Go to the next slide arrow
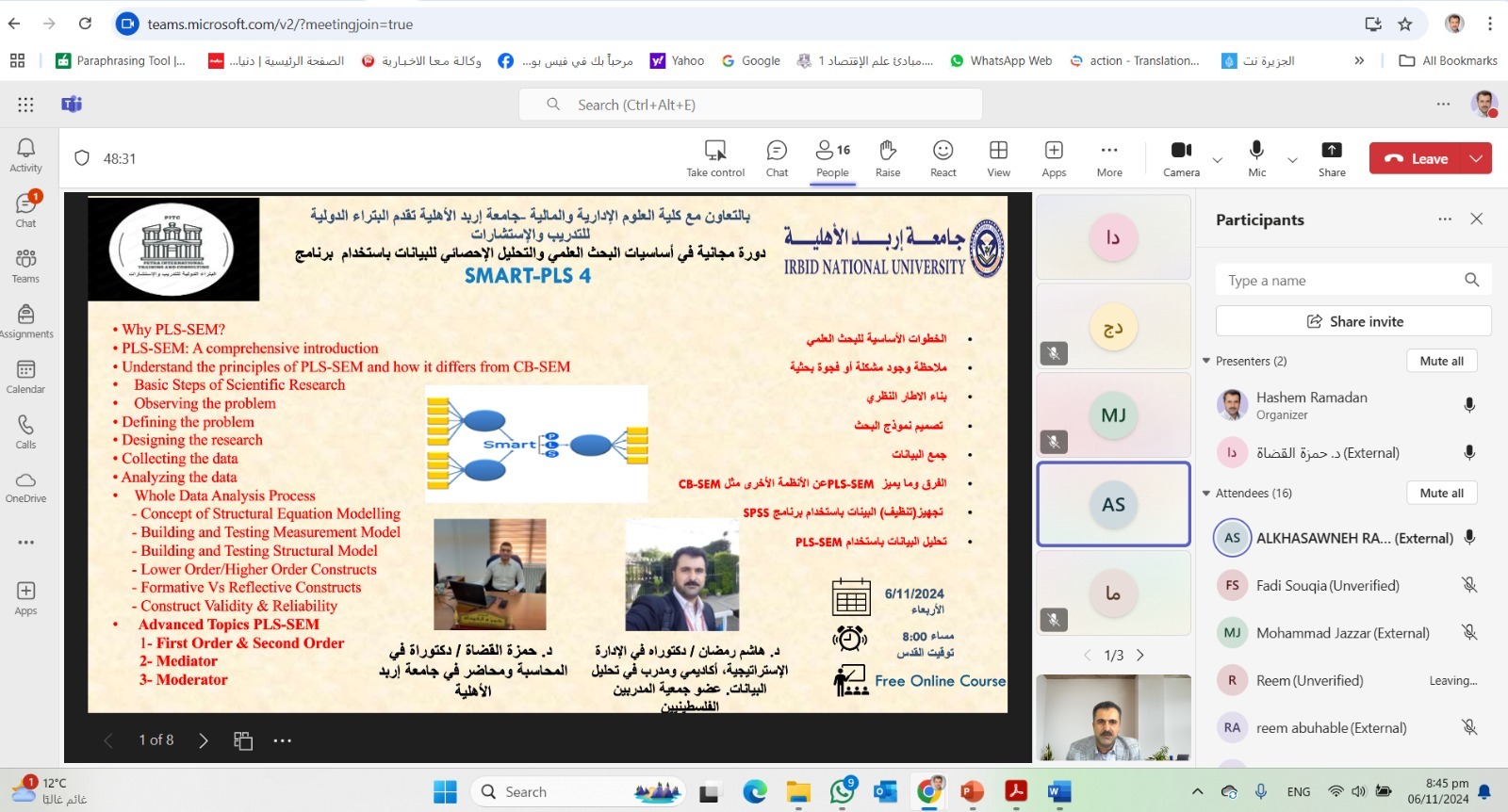Image resolution: width=1508 pixels, height=812 pixels. (204, 740)
